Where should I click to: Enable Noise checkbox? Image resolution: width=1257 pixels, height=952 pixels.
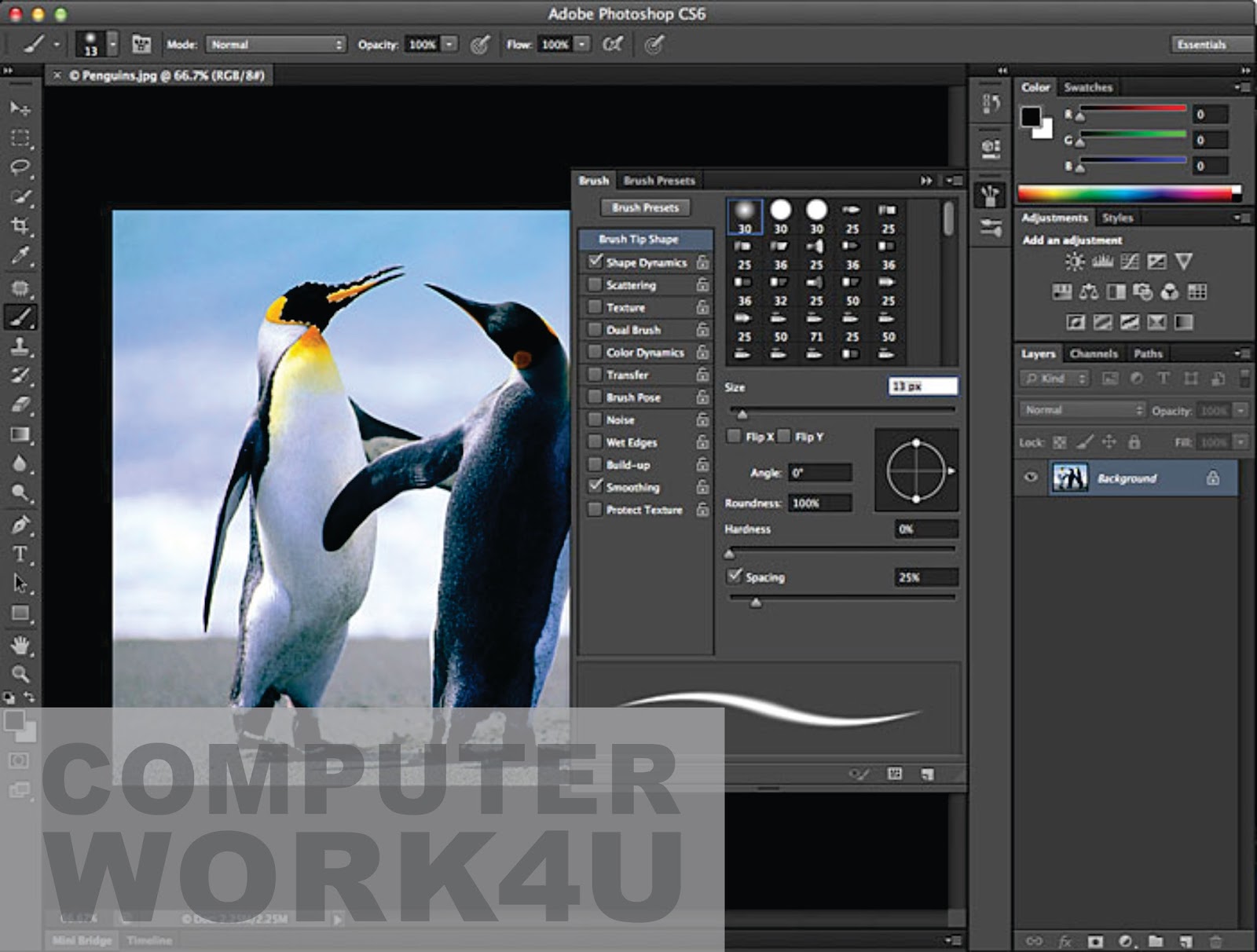[595, 419]
